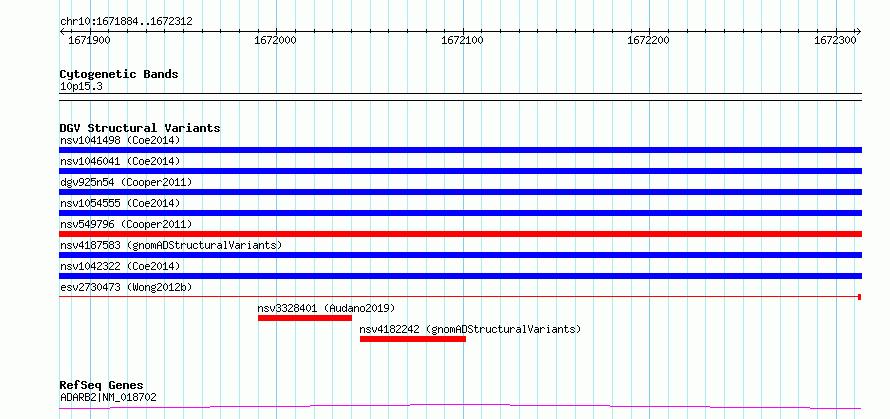The height and width of the screenshot is (419, 890).
Task: Open variant label nsv3328401 (Audano2019)
Action: [326, 308]
